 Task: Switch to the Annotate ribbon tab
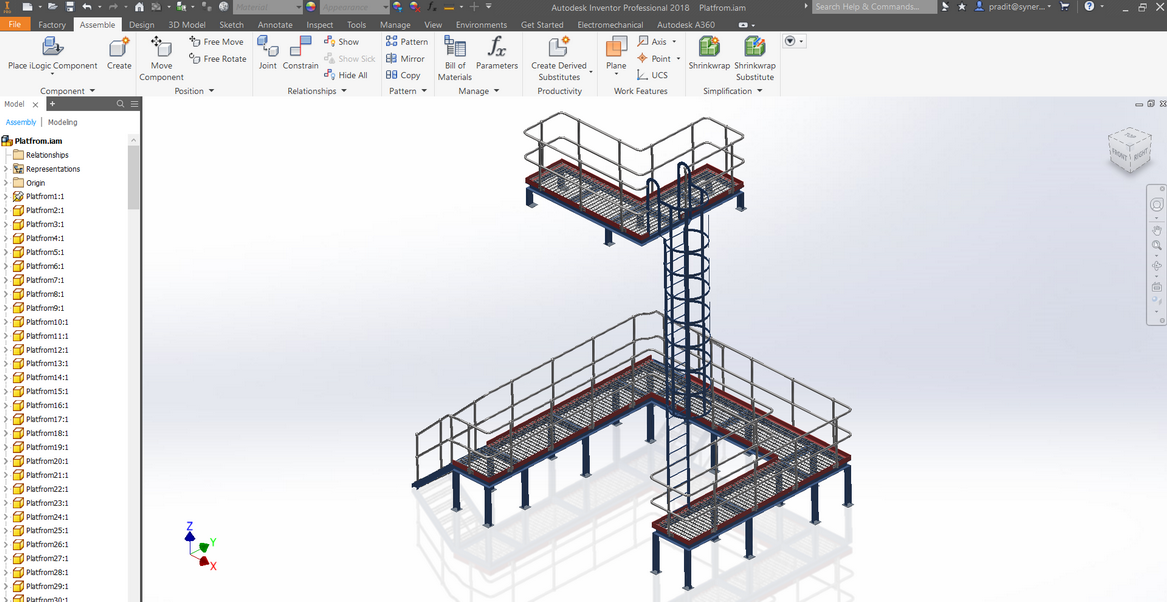275,24
